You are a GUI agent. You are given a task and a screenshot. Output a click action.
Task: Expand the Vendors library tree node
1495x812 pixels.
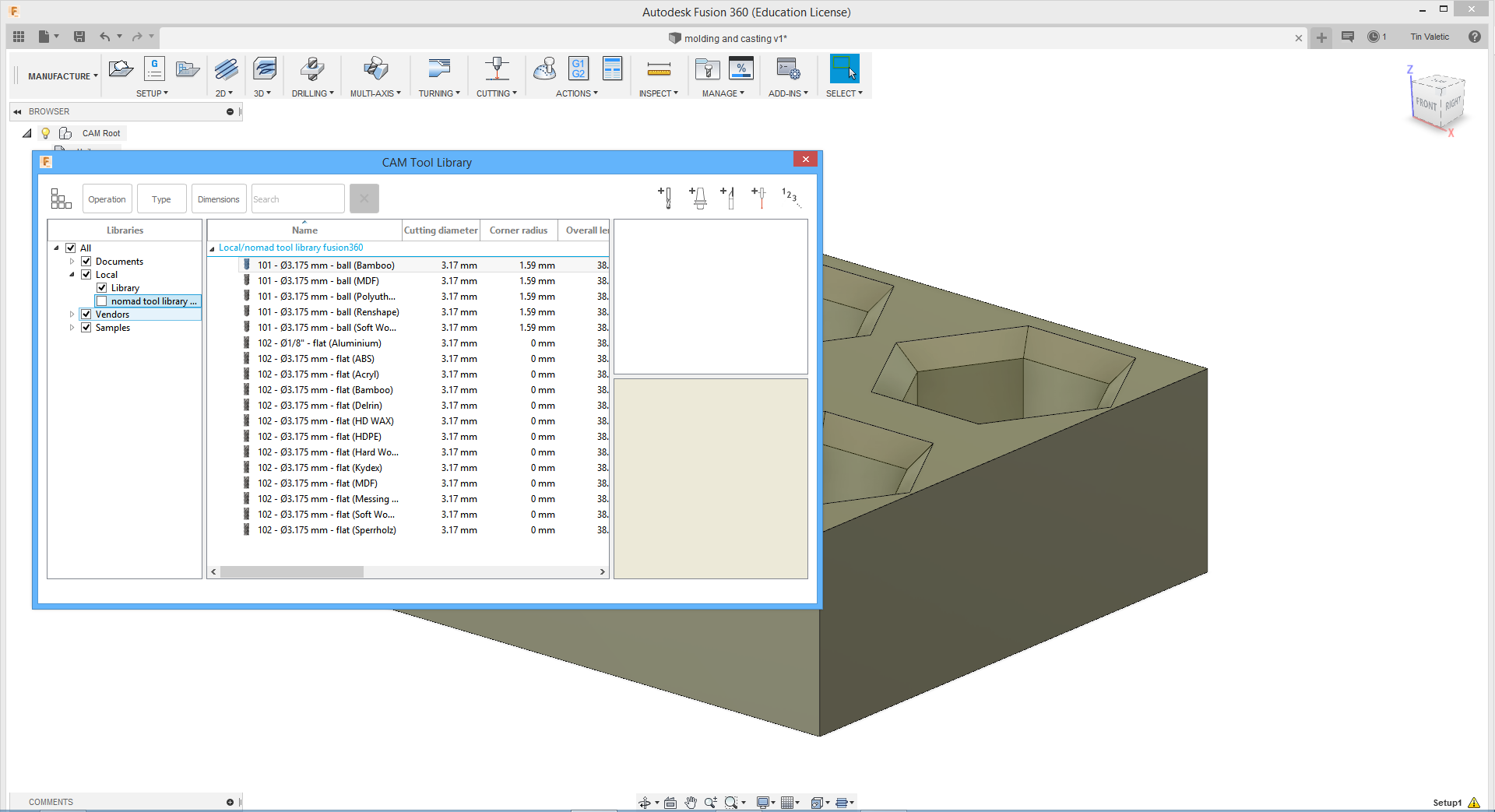[x=72, y=315]
